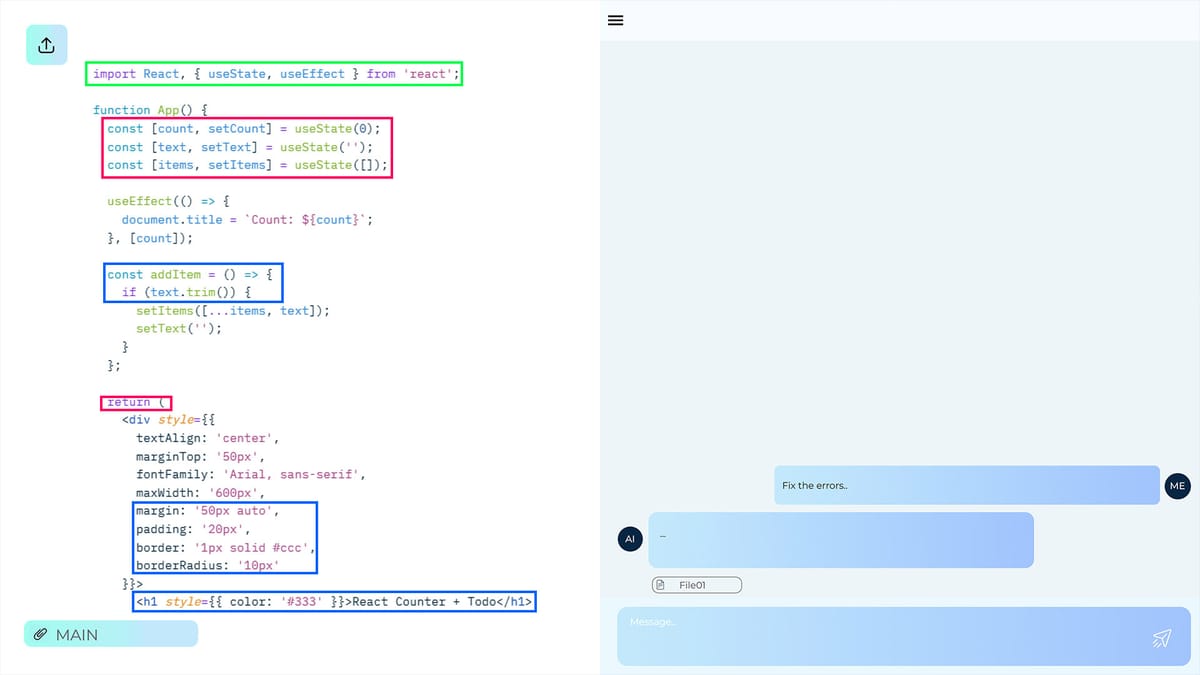Select the MAIN label at bottom left
This screenshot has height=675, width=1200.
pyautogui.click(x=75, y=633)
